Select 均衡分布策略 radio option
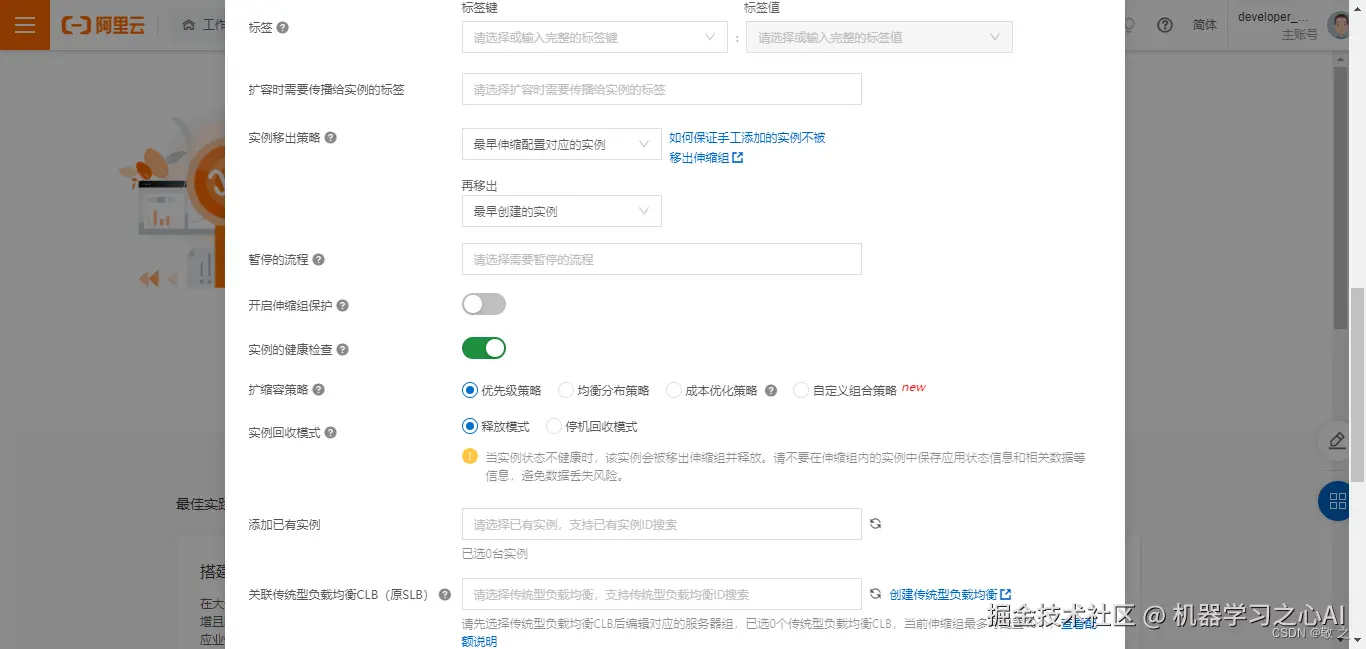 [x=566, y=390]
